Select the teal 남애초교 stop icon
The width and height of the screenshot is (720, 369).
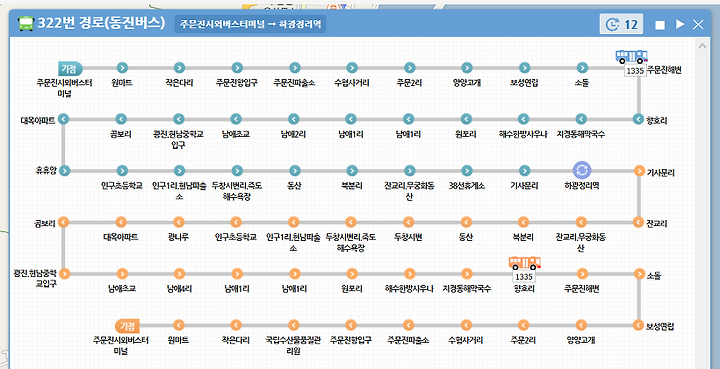tap(236, 119)
